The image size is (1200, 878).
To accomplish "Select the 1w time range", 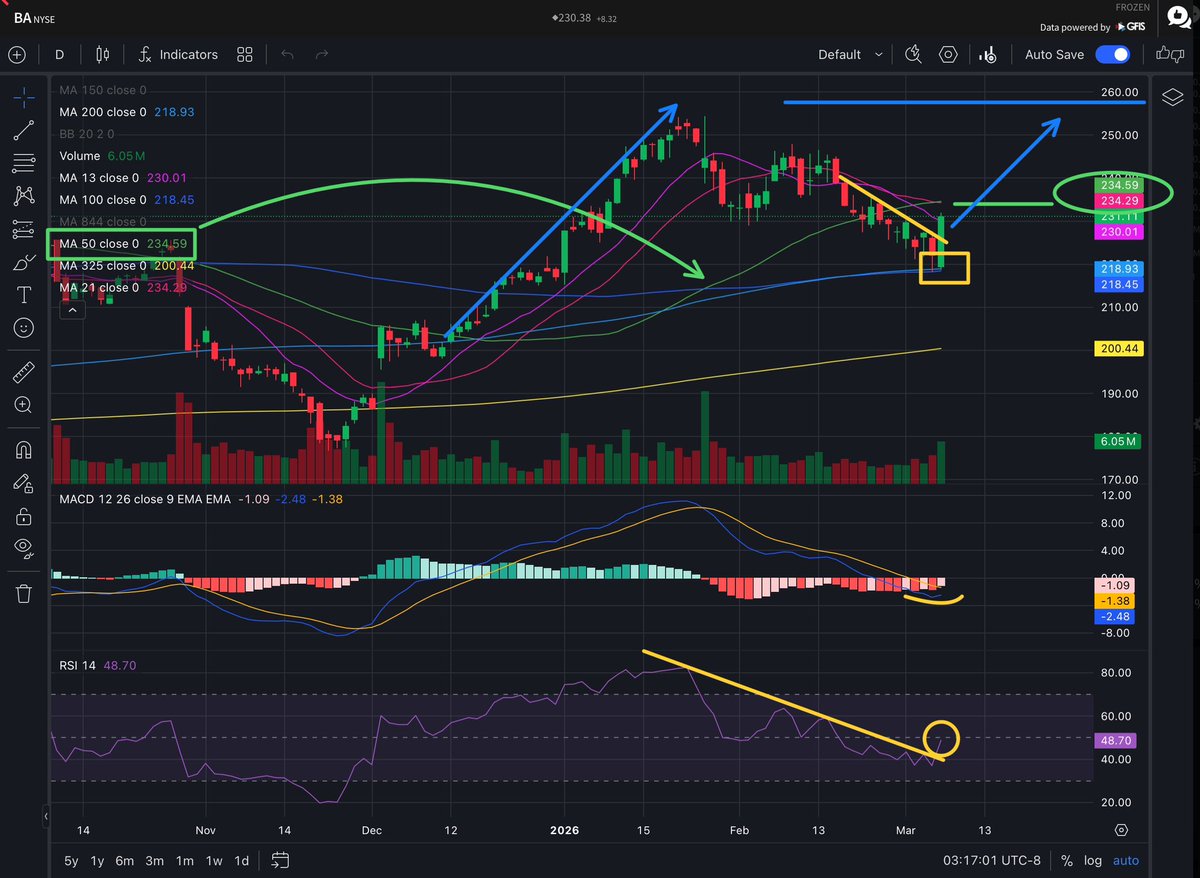I will pos(214,860).
